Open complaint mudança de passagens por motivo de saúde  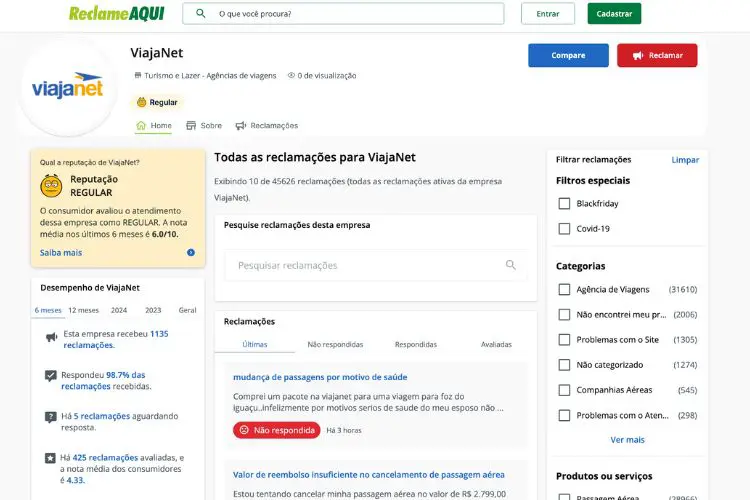tap(320, 377)
